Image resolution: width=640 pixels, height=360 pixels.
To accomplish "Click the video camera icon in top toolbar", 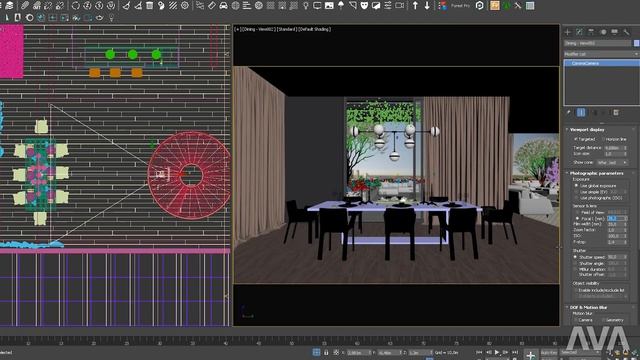I will [400, 6].
